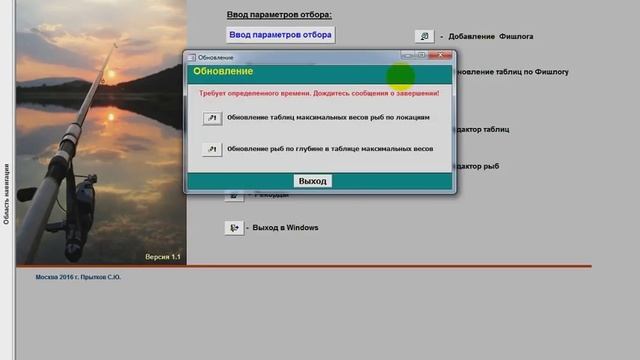Click the Ввод параметров отбора underlined heading

pos(279,15)
